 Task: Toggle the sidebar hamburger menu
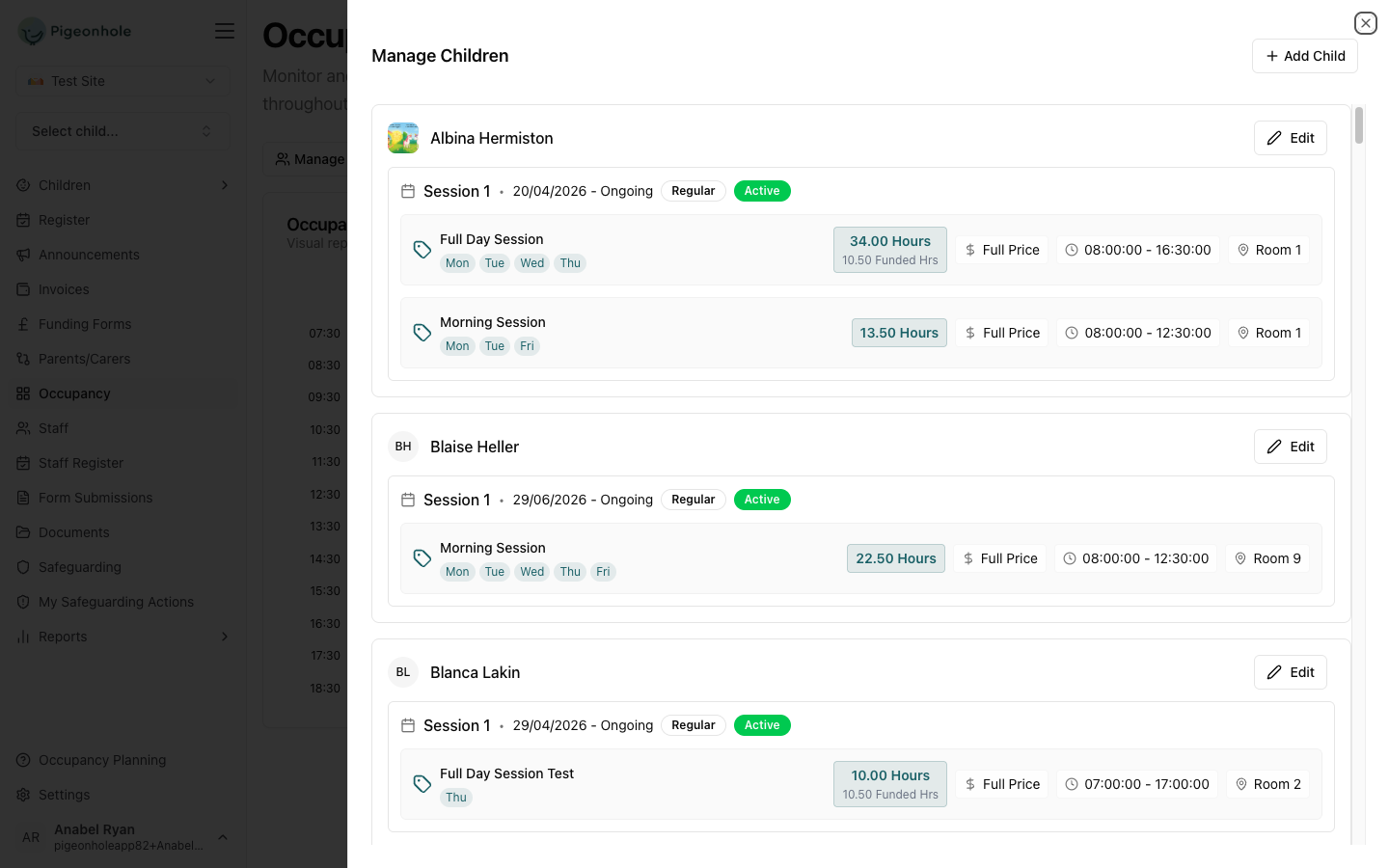click(x=225, y=31)
